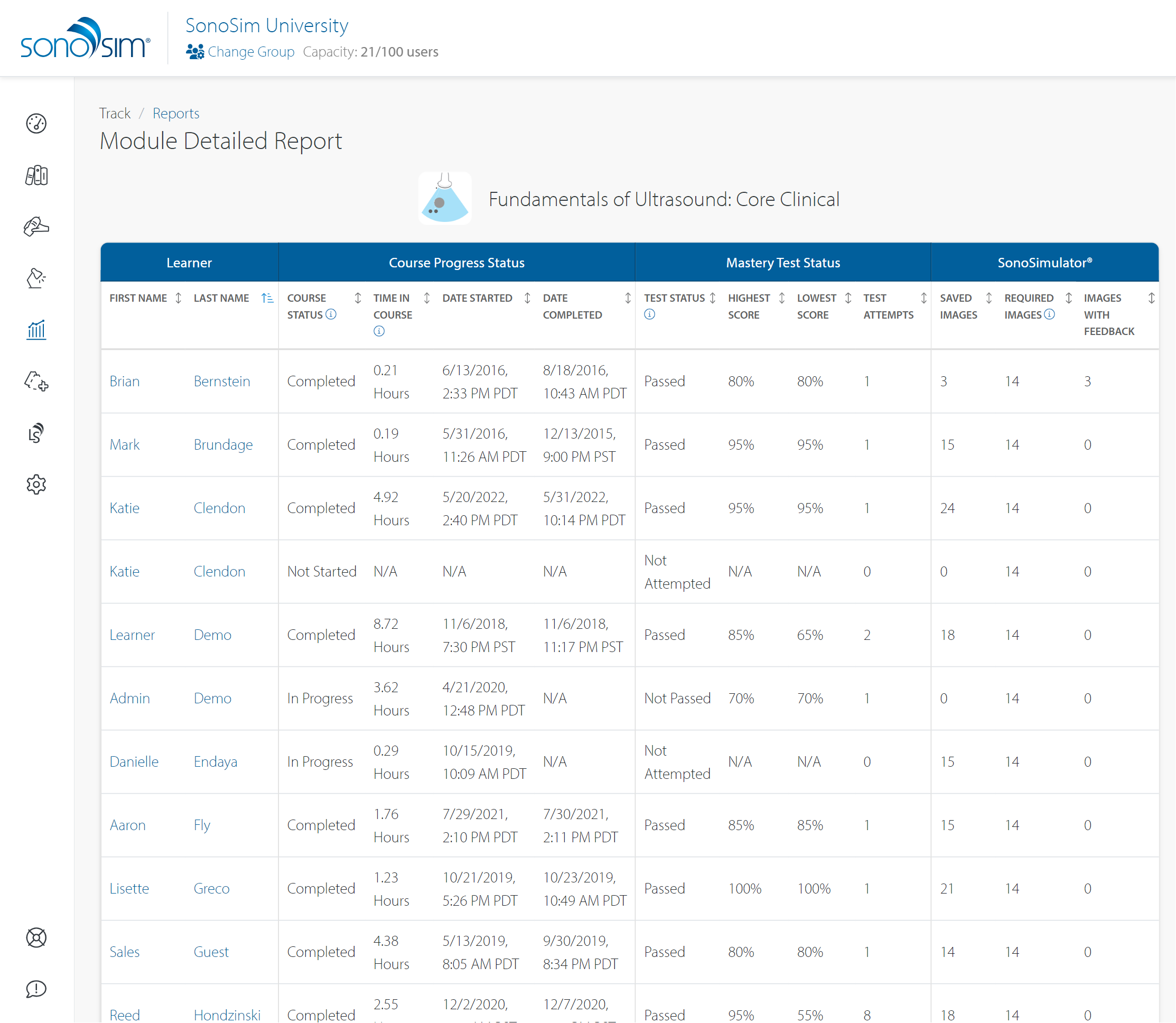Click the Mastery Test Status group header
The width and height of the screenshot is (1176, 1023).
pos(783,263)
